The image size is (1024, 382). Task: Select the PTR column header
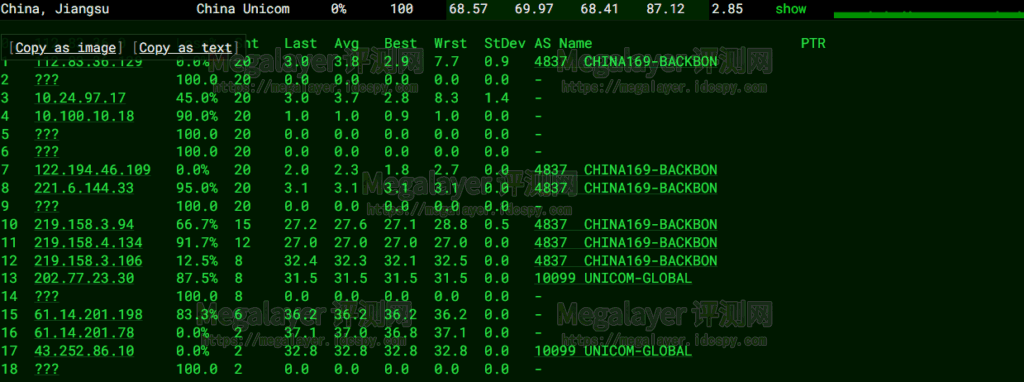pos(813,43)
